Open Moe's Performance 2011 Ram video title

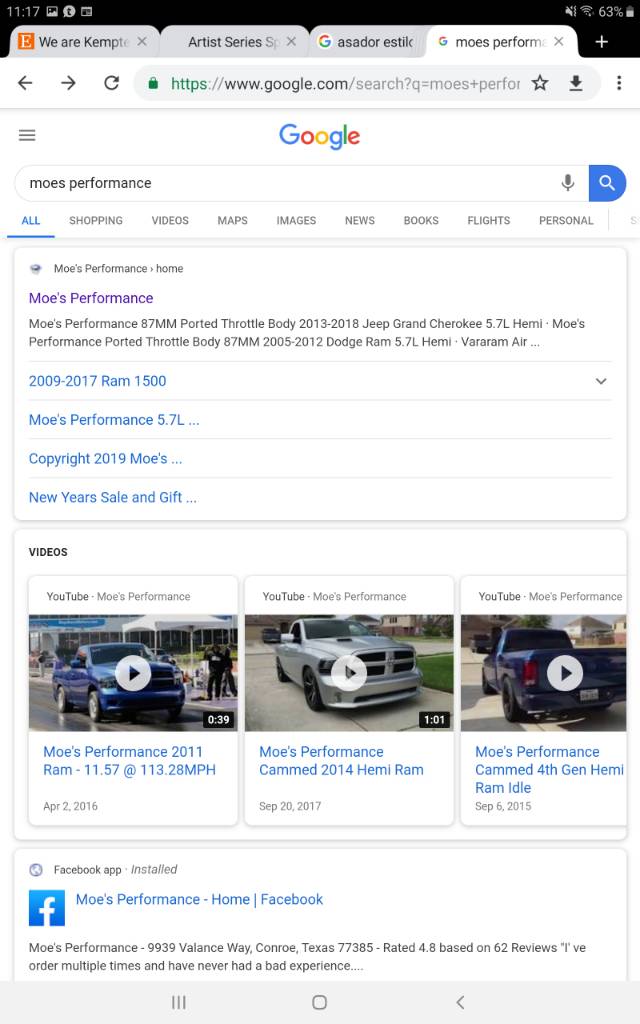(x=129, y=761)
